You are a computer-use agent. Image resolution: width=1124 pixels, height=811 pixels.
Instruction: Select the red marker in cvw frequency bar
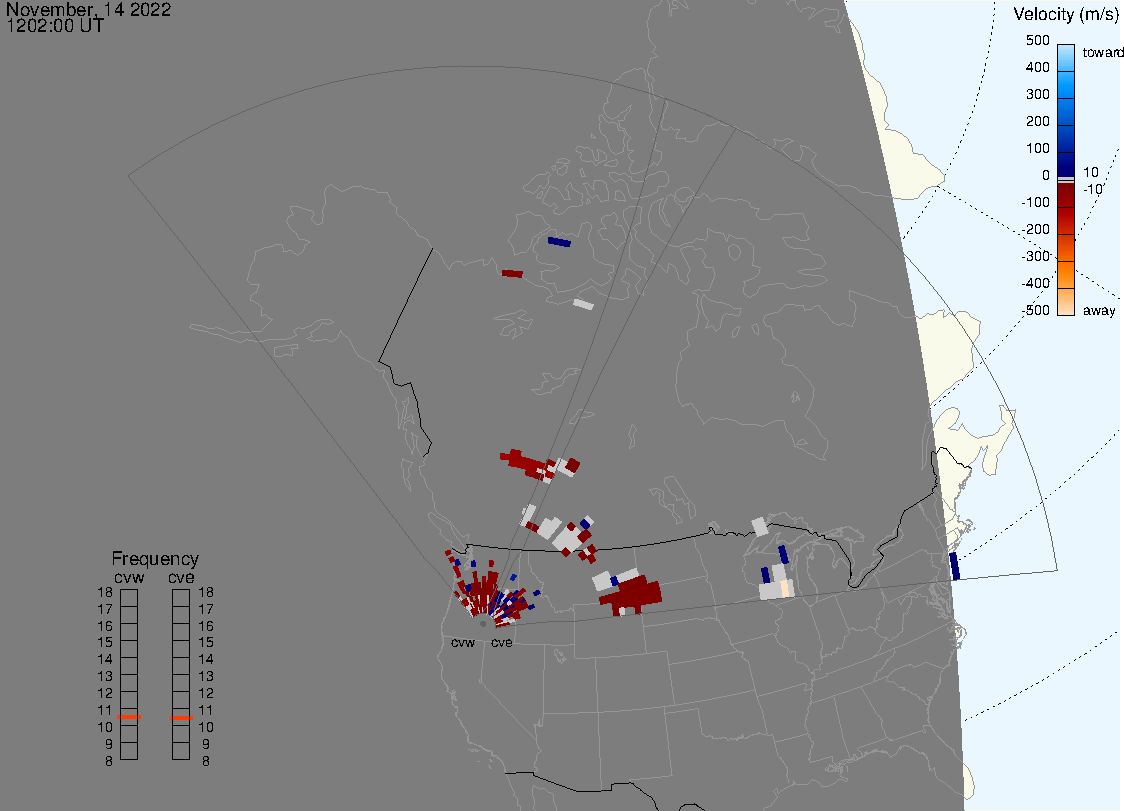pyautogui.click(x=129, y=717)
